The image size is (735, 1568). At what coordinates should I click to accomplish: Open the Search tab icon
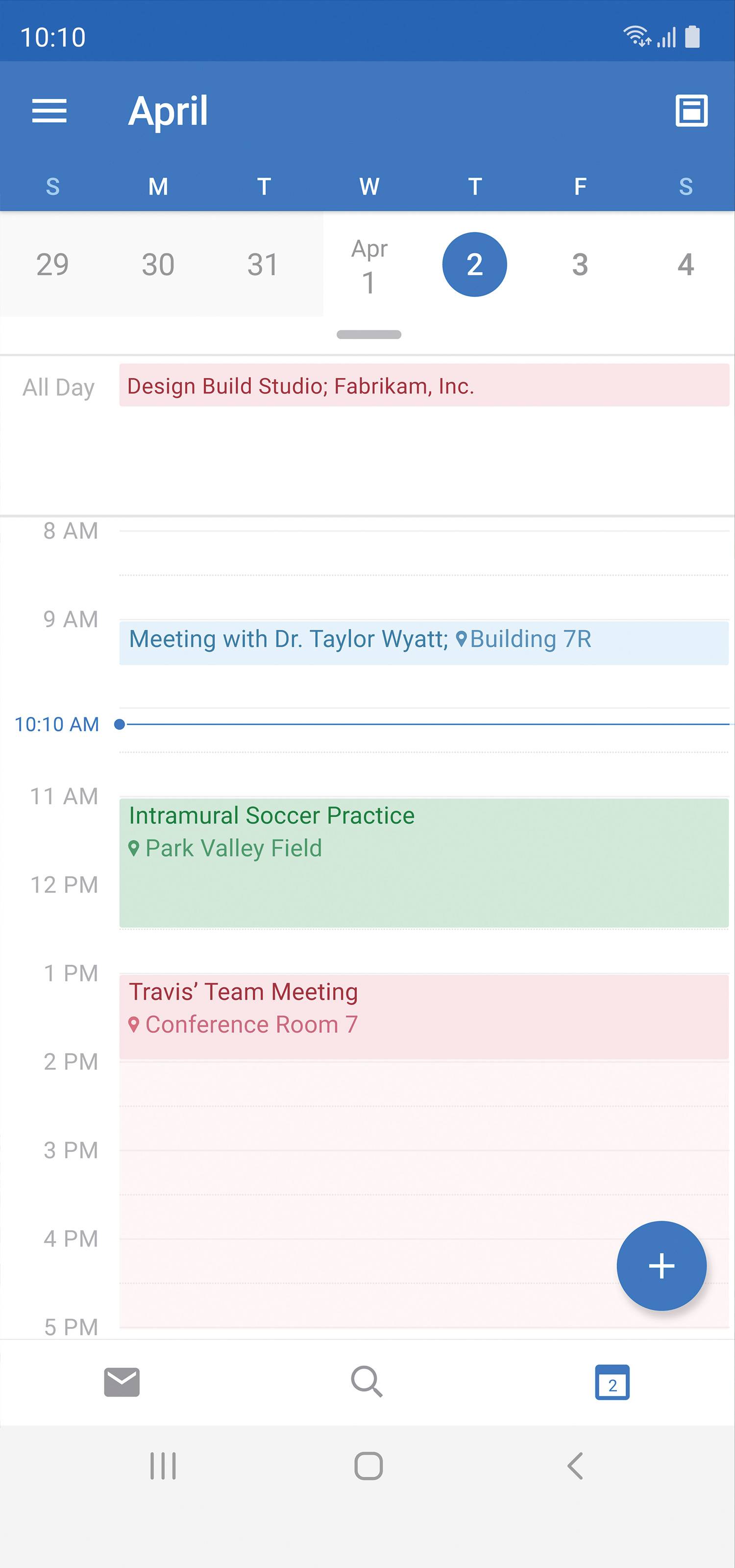click(367, 1382)
